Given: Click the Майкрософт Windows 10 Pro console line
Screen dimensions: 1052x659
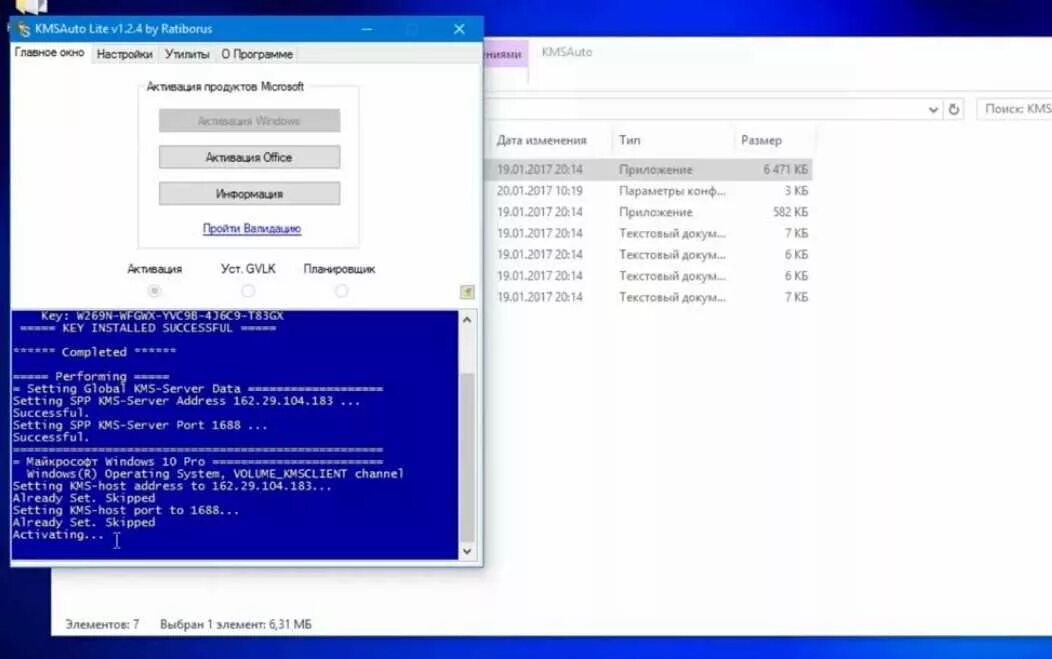Looking at the screenshot, I should (198, 462).
